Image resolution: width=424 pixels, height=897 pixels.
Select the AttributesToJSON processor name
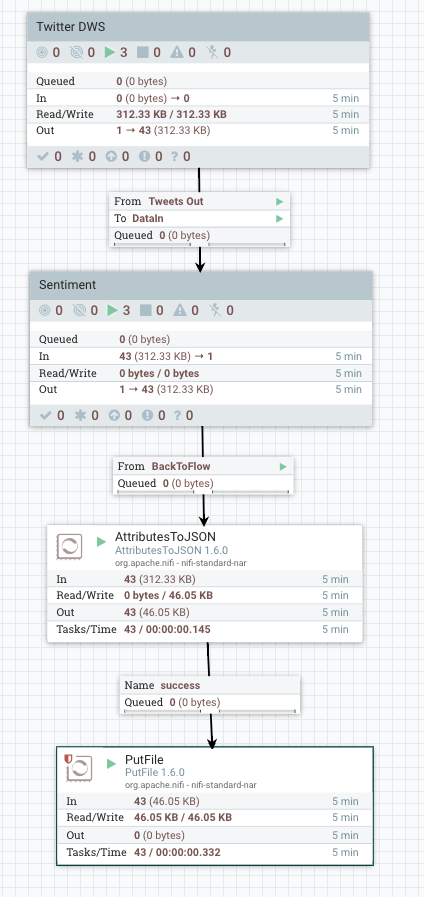(x=165, y=537)
